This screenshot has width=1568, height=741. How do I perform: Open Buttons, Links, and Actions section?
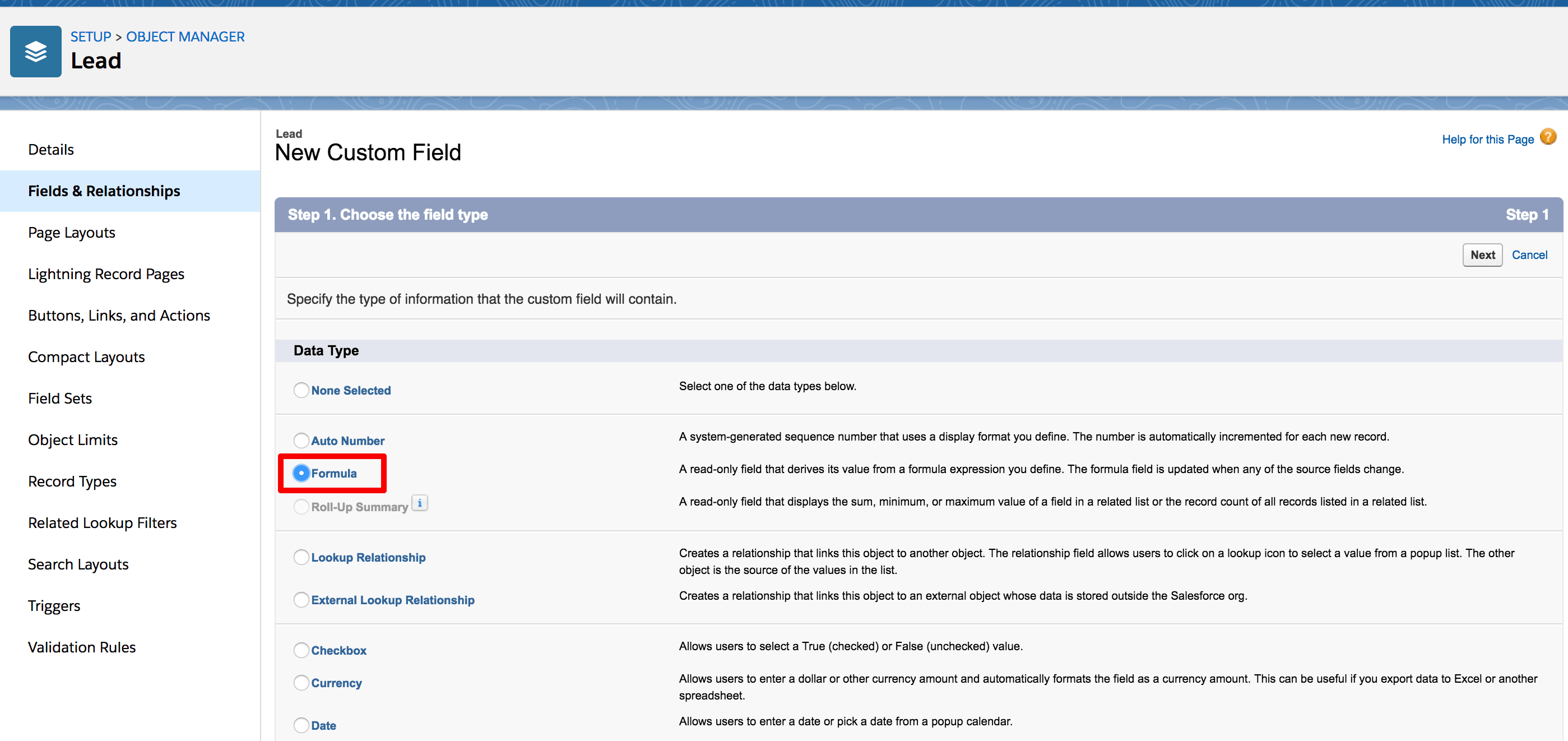pos(119,316)
